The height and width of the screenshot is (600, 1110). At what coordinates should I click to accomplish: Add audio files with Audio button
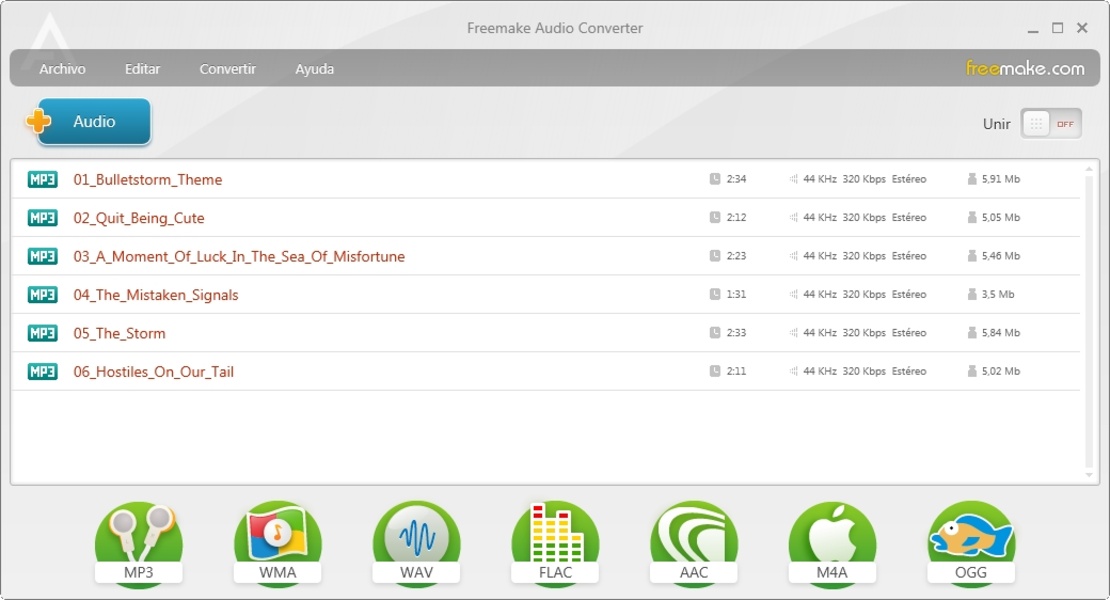(88, 122)
